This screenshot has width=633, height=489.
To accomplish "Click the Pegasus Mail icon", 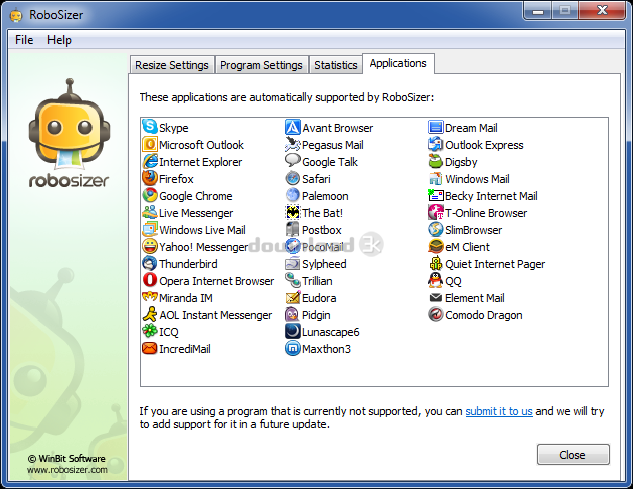I will pyautogui.click(x=293, y=144).
